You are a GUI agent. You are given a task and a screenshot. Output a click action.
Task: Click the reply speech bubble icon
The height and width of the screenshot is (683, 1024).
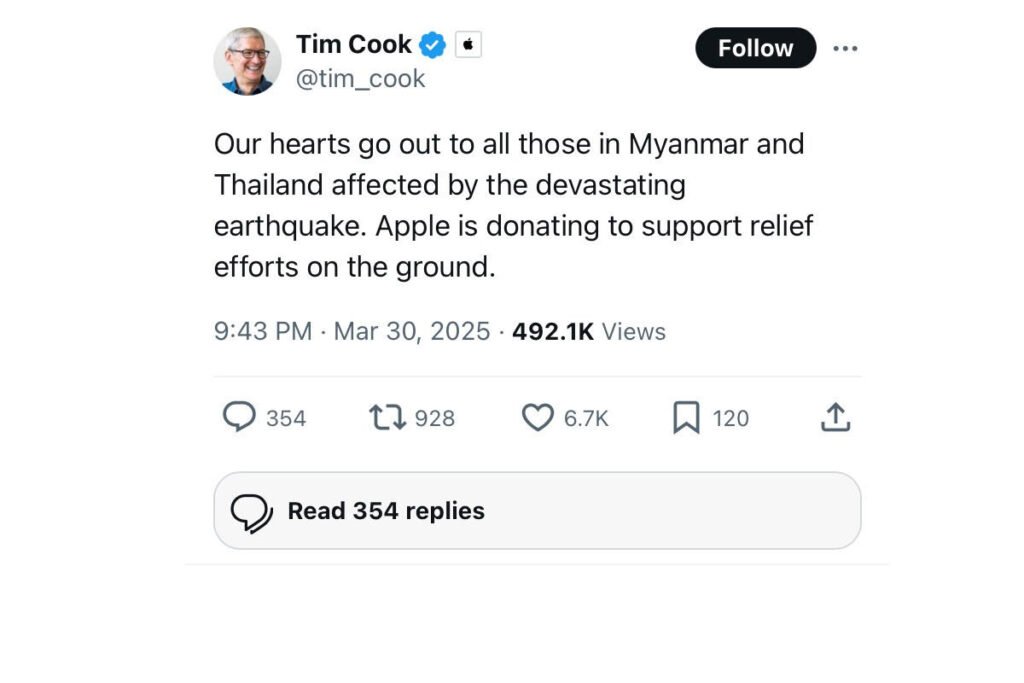pyautogui.click(x=238, y=417)
